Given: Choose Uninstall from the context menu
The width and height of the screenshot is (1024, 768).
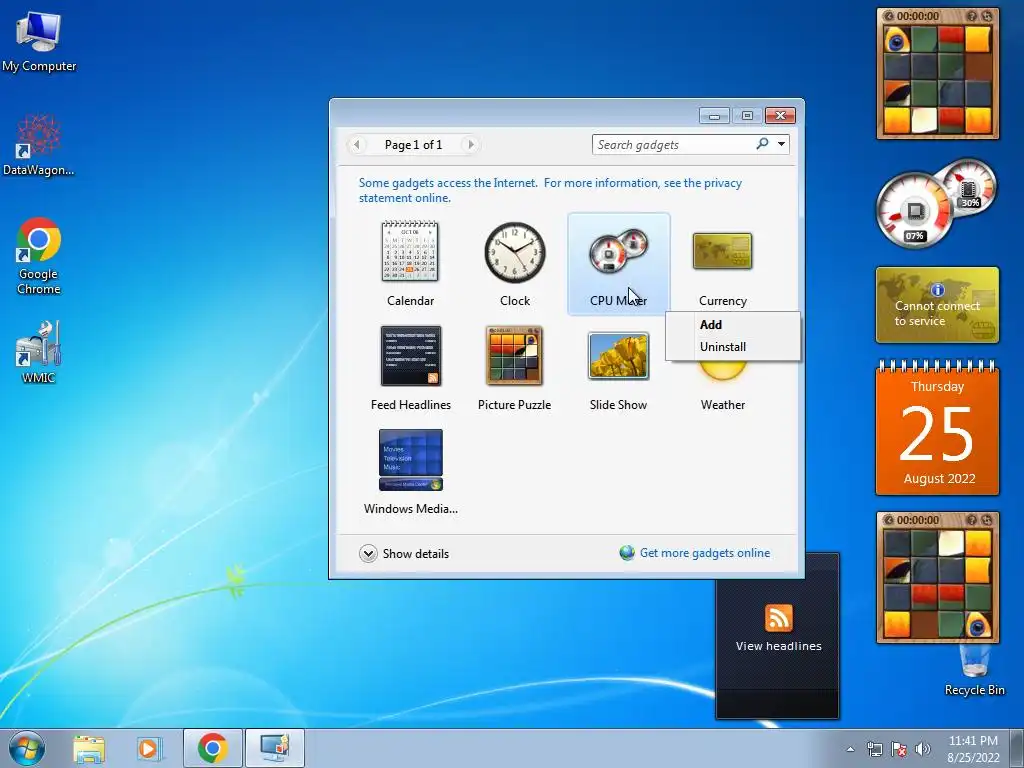Looking at the screenshot, I should click(x=722, y=347).
